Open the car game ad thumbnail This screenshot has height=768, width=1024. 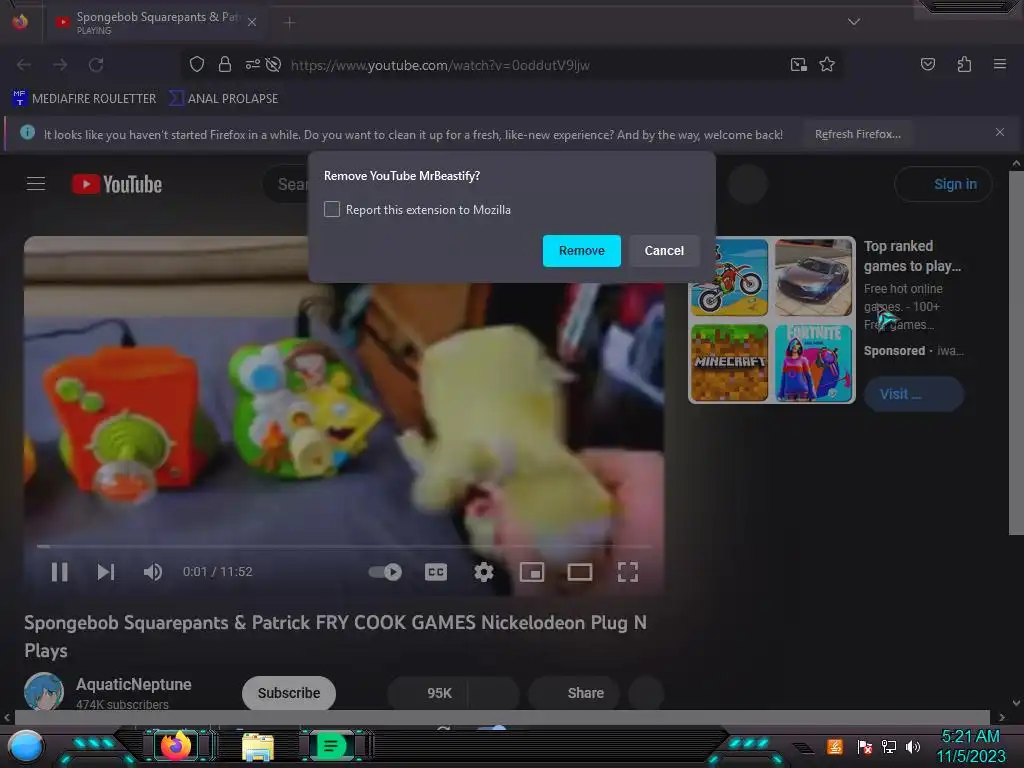pos(814,278)
